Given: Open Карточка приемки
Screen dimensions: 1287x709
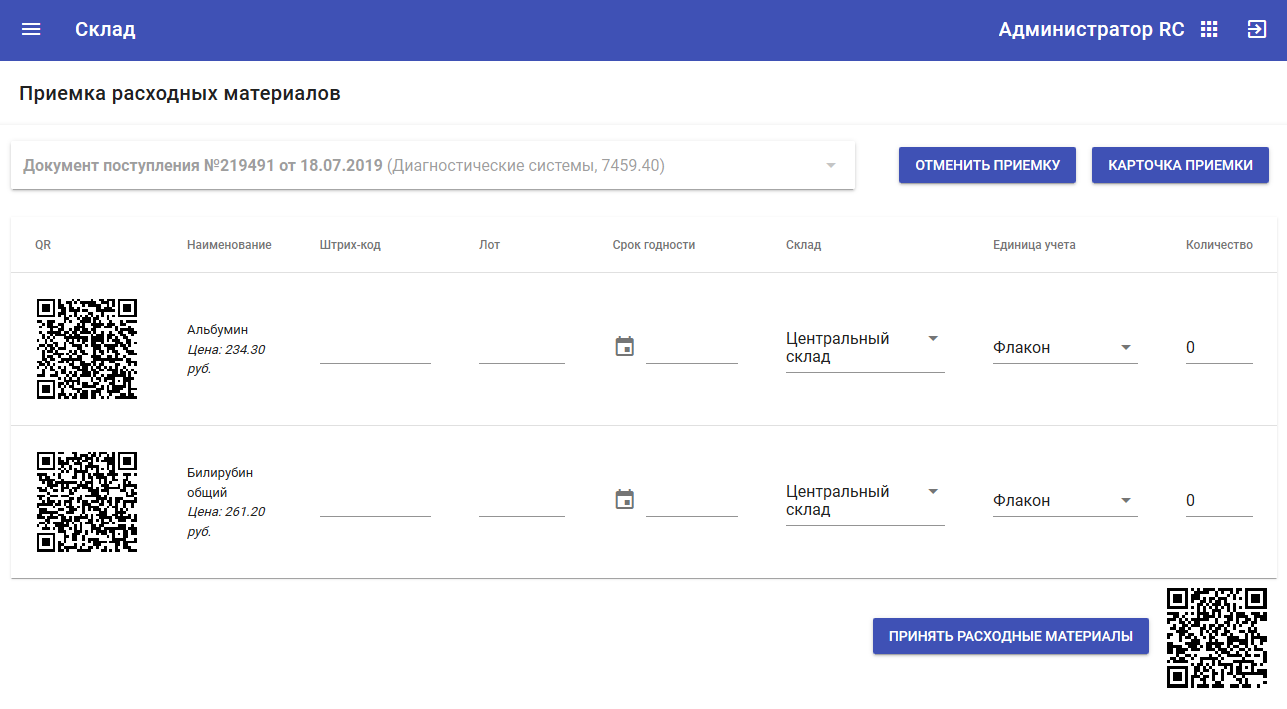Looking at the screenshot, I should 1180,165.
